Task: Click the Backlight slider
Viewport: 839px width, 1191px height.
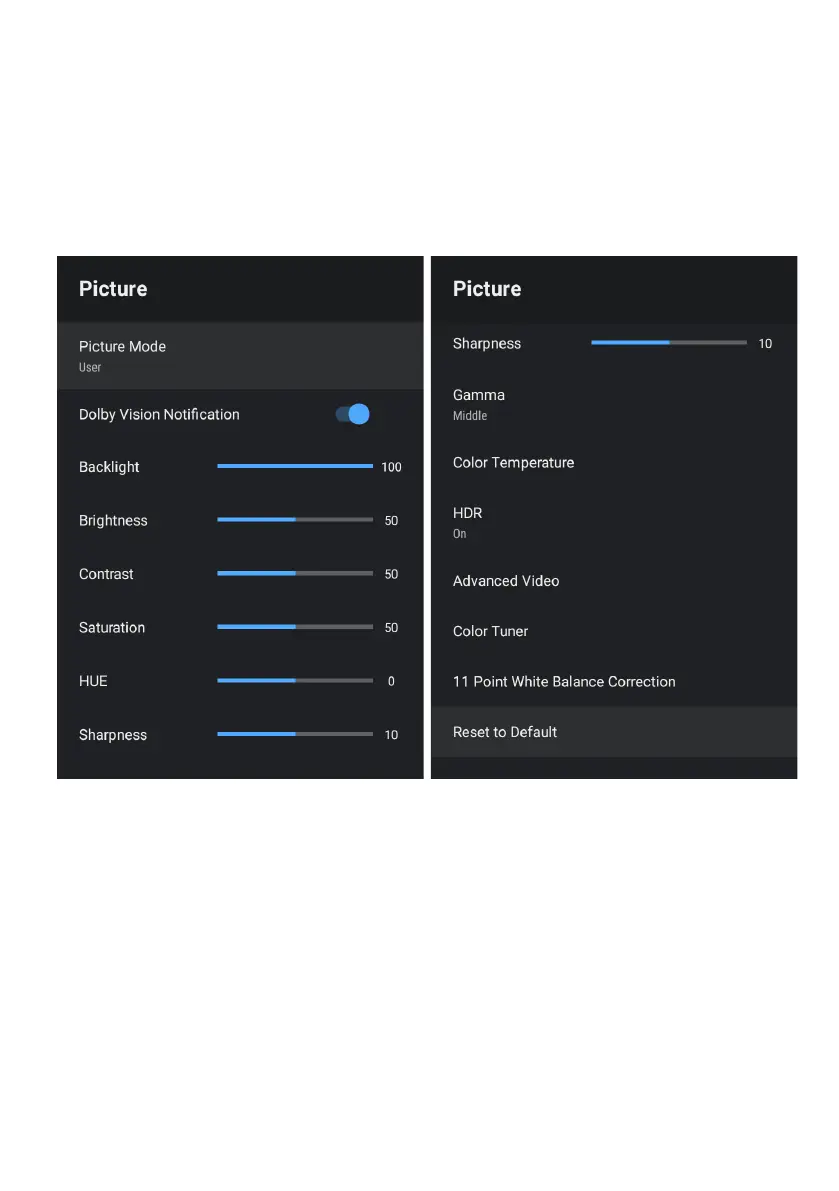Action: (x=295, y=466)
